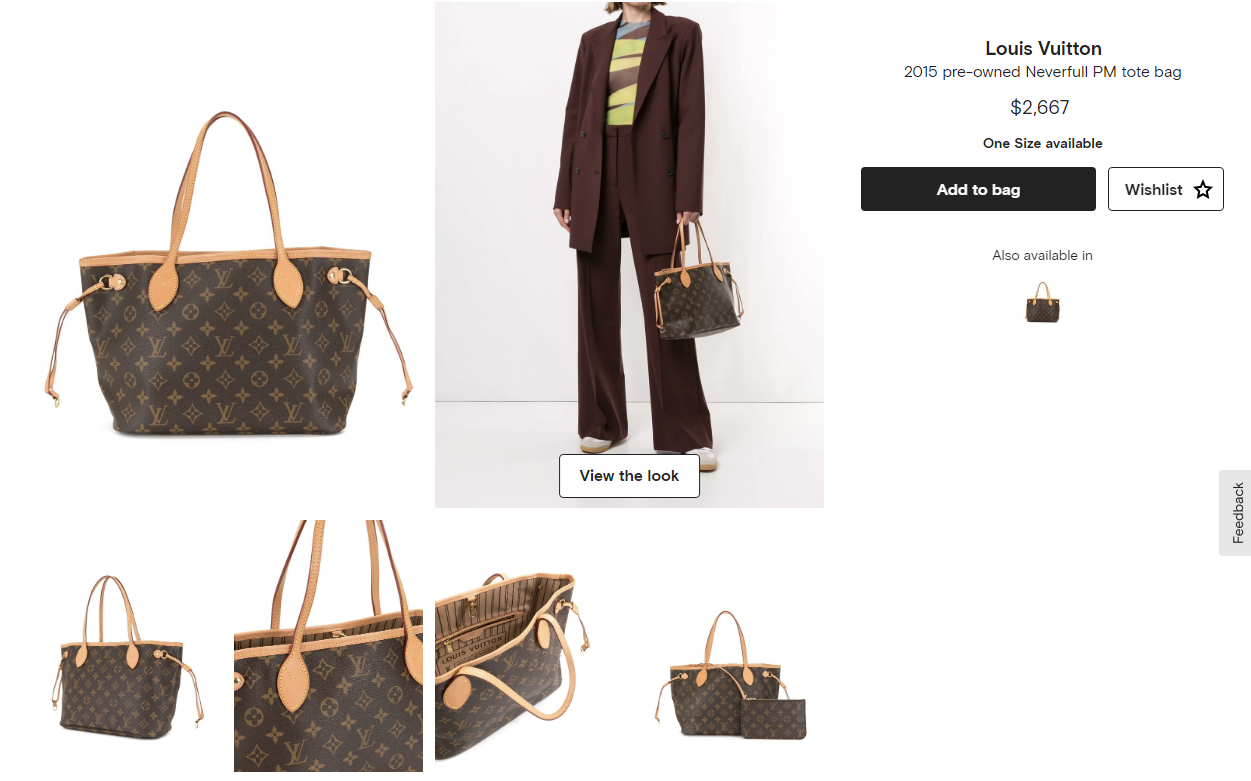
Task: Click the star icon on the Wishlist button
Action: 1202,190
